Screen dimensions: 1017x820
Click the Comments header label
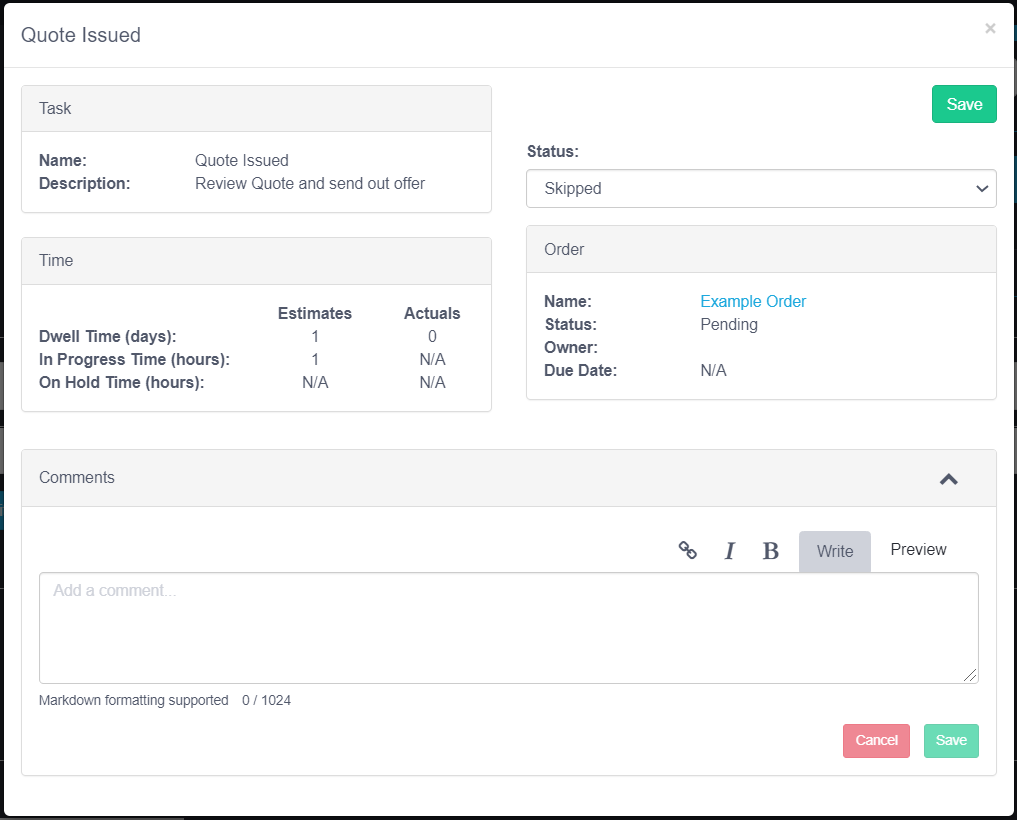coord(77,478)
